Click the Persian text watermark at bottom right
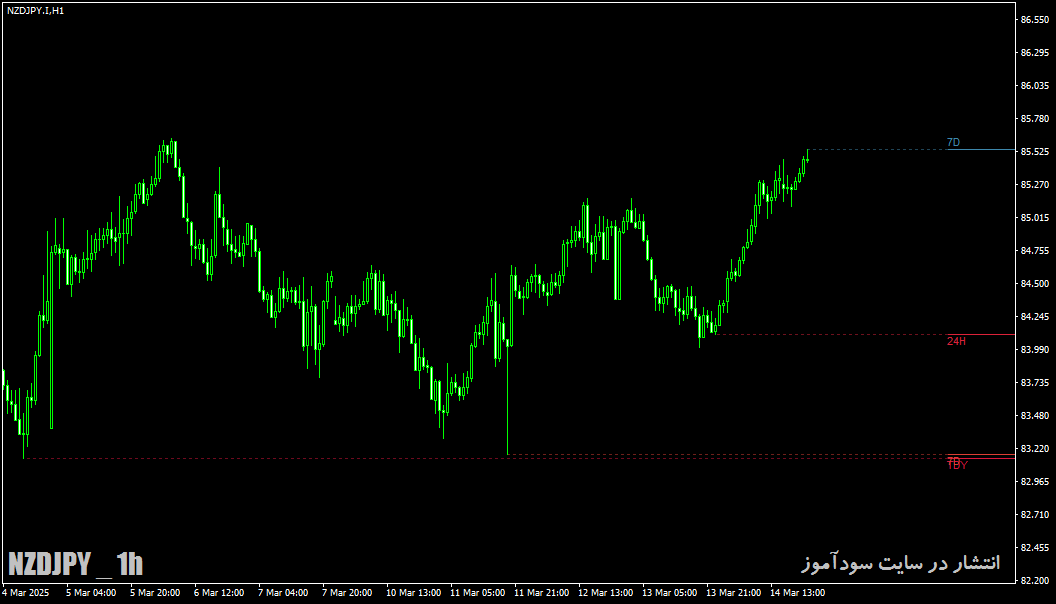Viewport: 1056px width, 604px height. (900, 563)
